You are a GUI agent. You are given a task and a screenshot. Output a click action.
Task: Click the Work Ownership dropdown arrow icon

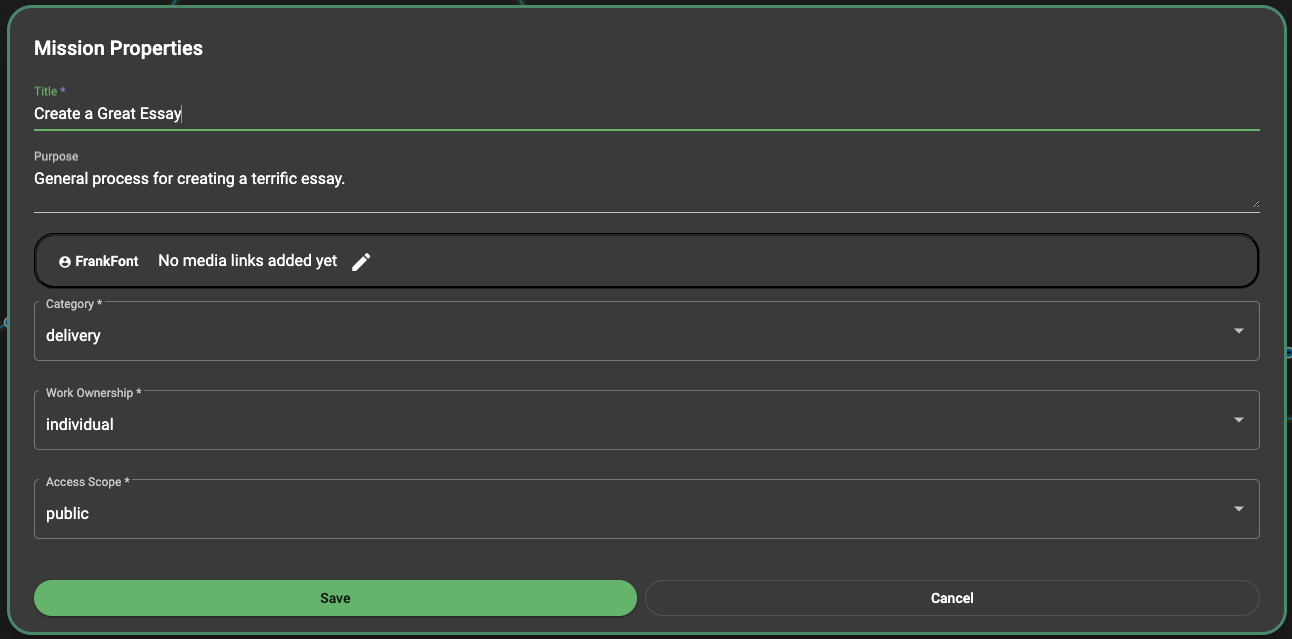[1239, 420]
